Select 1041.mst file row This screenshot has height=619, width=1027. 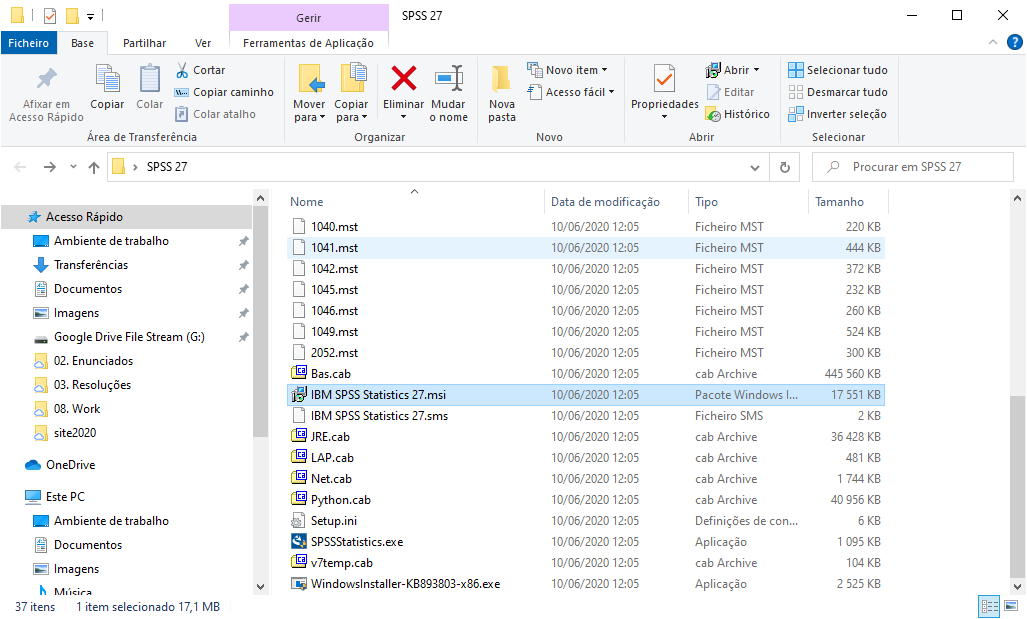tap(586, 248)
